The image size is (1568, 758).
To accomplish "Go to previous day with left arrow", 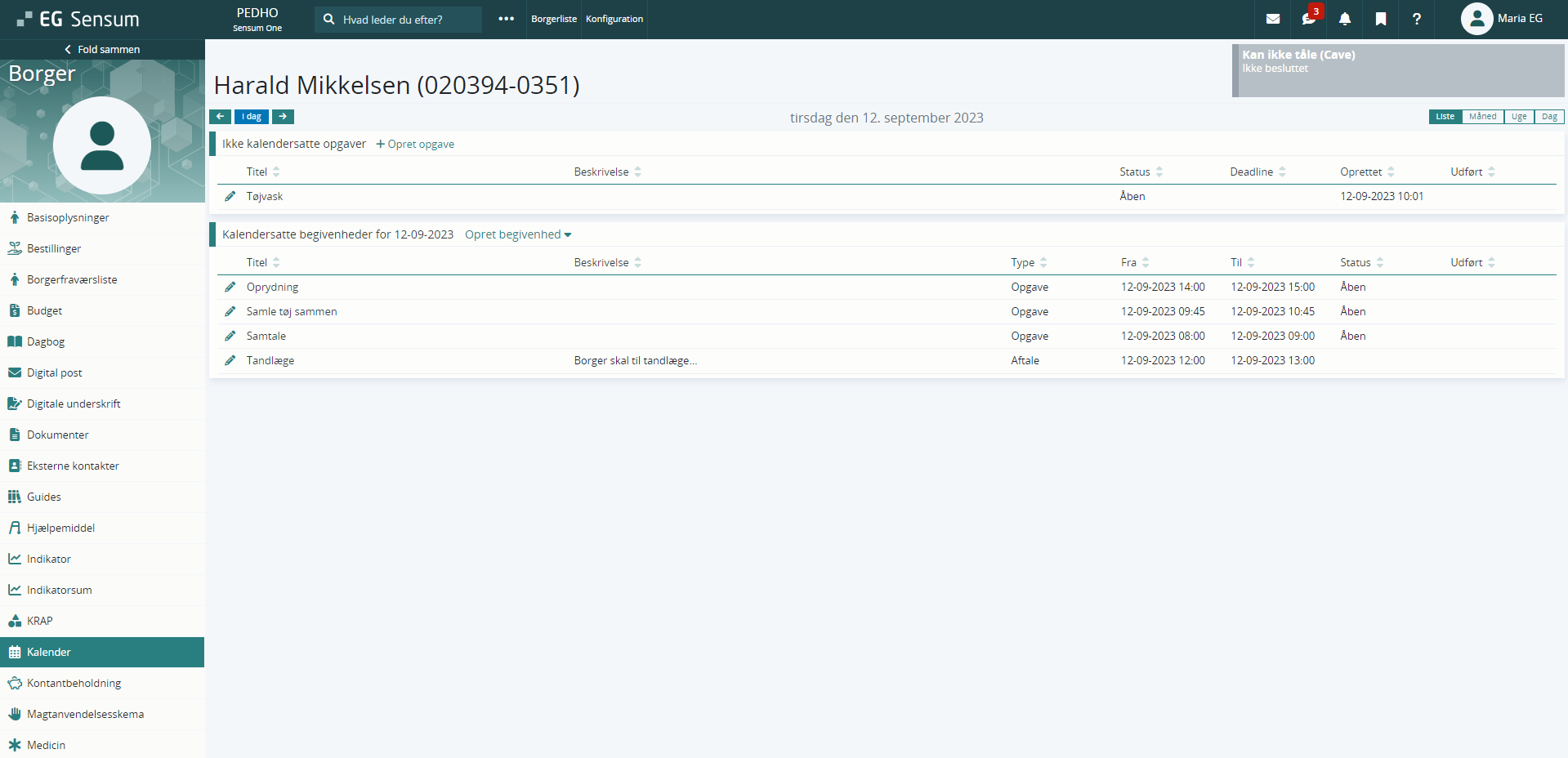I will (x=220, y=117).
